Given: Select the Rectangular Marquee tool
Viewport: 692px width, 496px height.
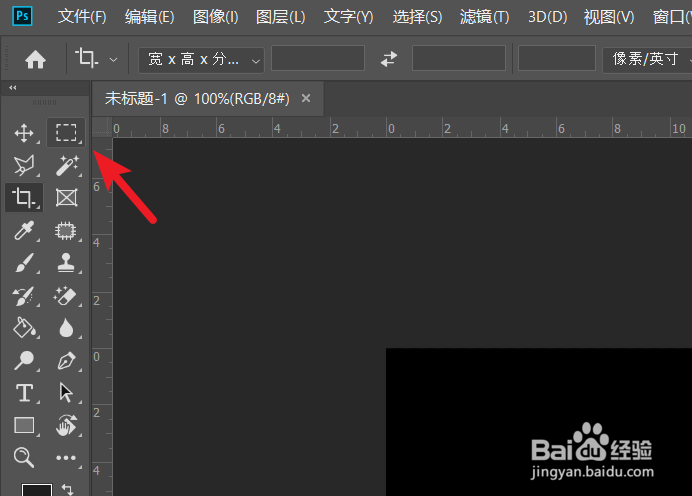Looking at the screenshot, I should tap(66, 132).
